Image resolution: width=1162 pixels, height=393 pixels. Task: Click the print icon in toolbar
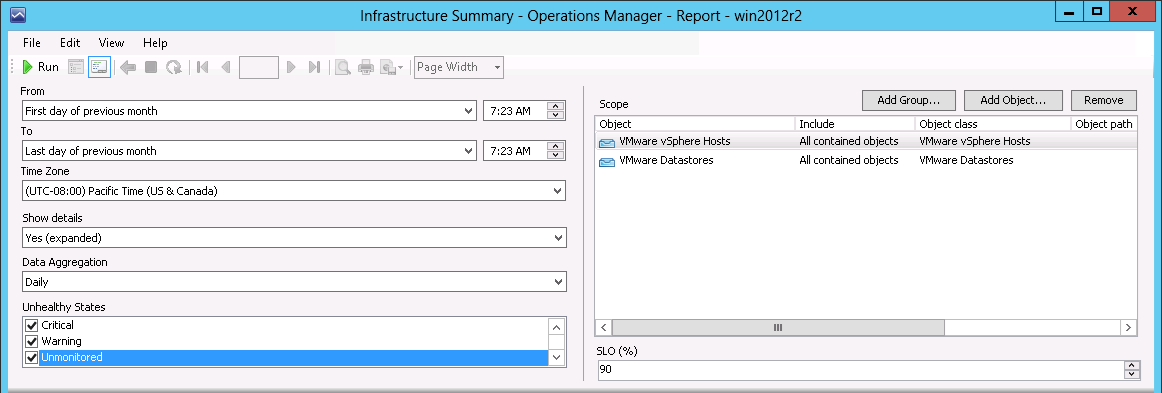[365, 67]
